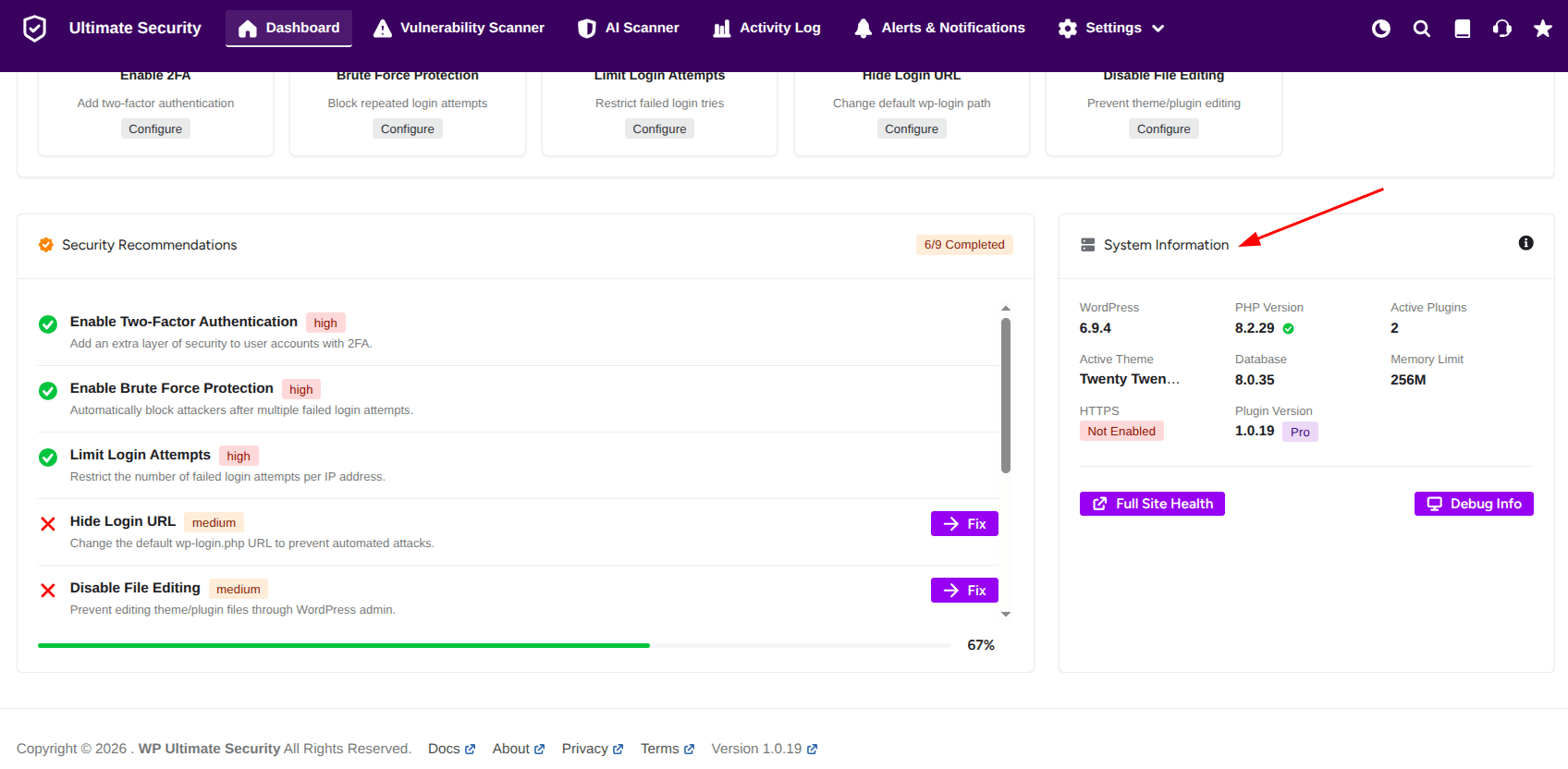Go to Vulnerability Scanner tab
Image resolution: width=1568 pixels, height=769 pixels.
point(459,29)
